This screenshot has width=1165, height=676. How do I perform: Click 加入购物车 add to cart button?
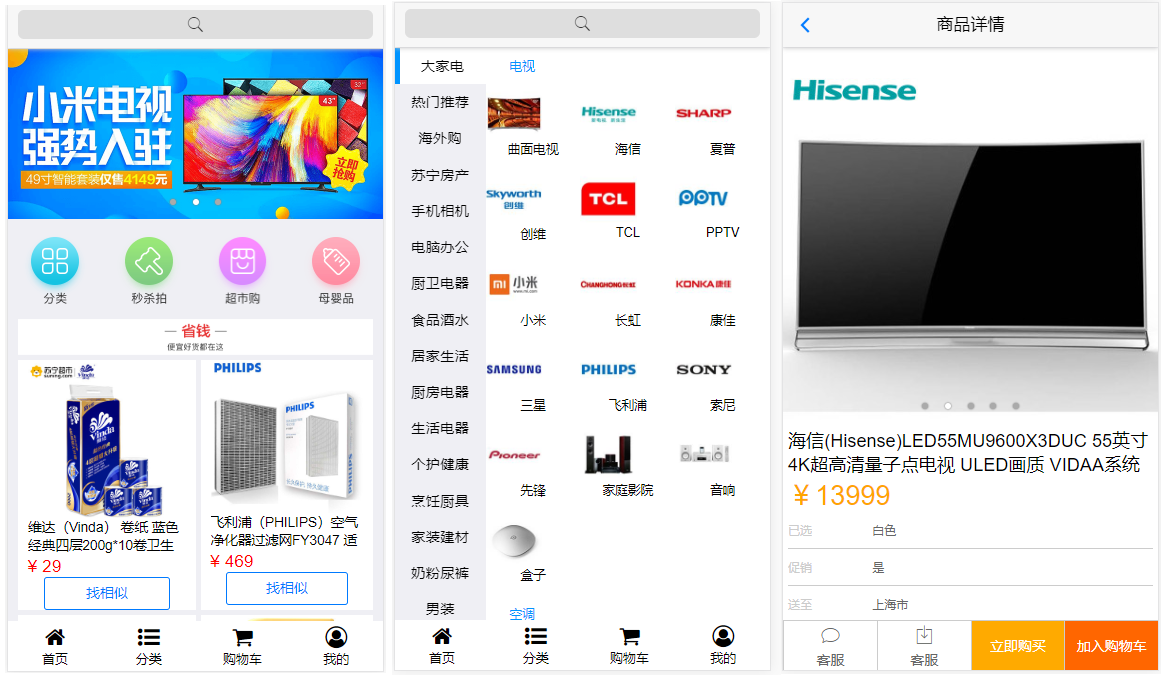pyautogui.click(x=1112, y=646)
